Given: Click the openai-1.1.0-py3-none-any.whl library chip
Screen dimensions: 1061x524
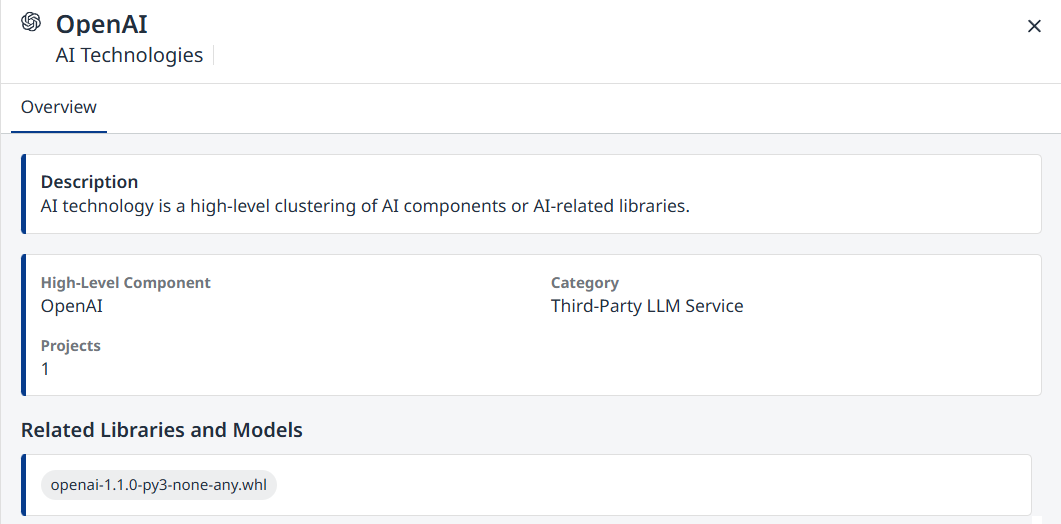Looking at the screenshot, I should point(159,485).
